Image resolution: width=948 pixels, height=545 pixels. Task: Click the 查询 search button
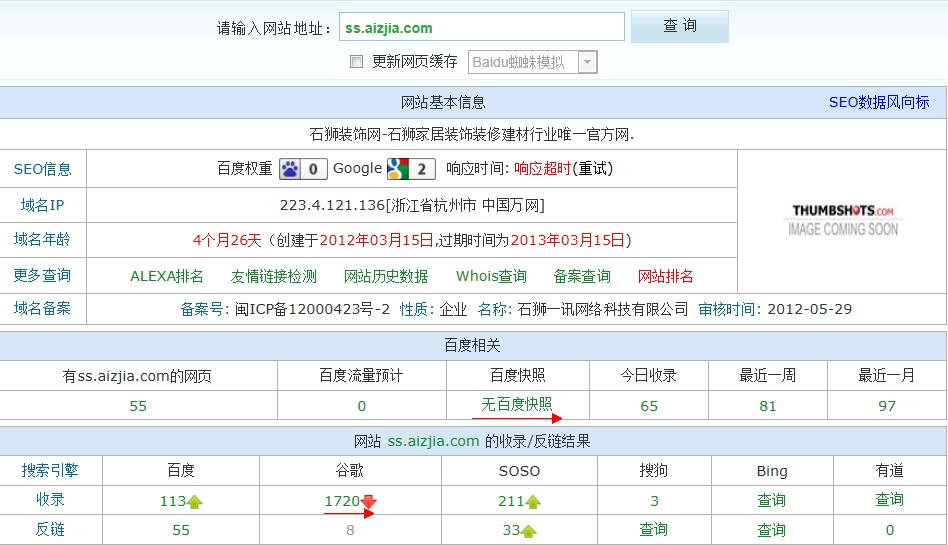coord(679,27)
